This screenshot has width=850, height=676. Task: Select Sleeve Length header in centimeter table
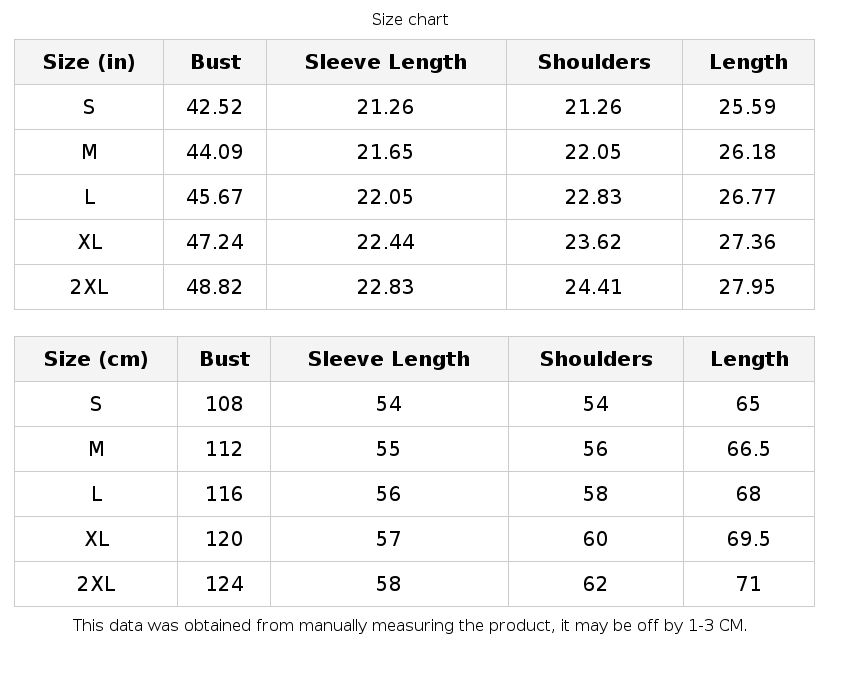pyautogui.click(x=388, y=359)
